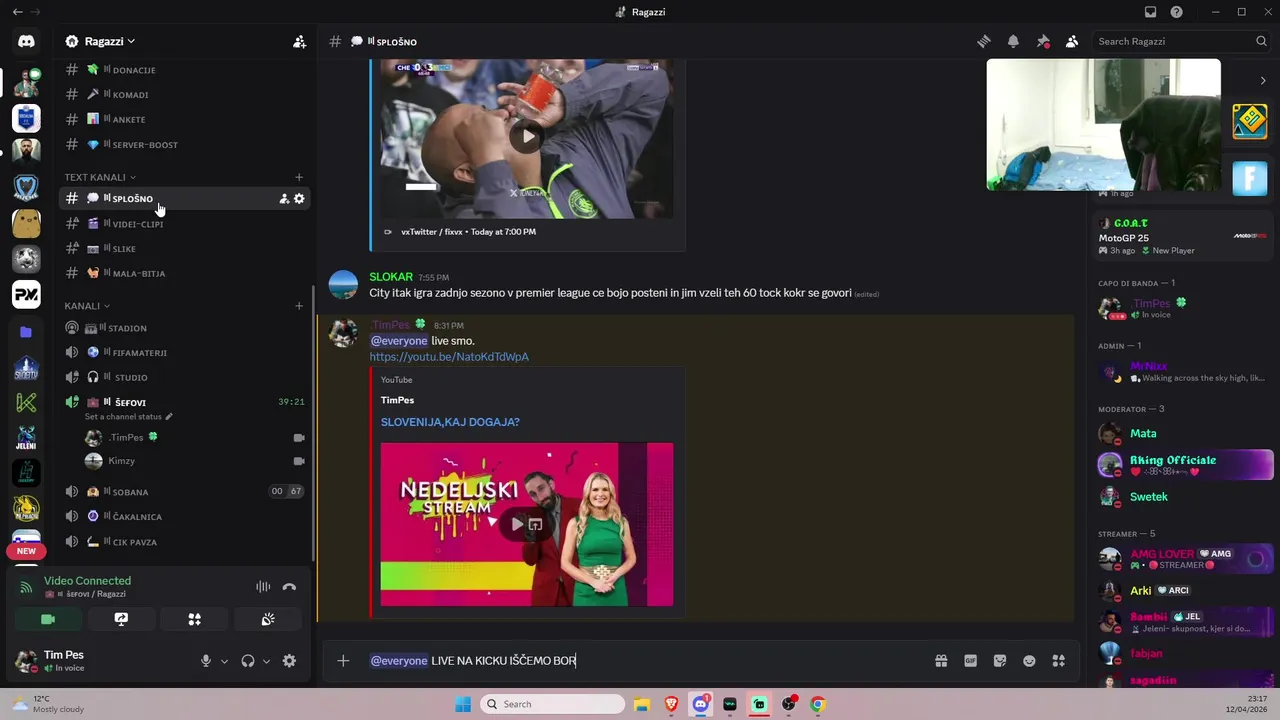Click the Windows taskbar search box
The width and height of the screenshot is (1280, 720).
pos(552,704)
